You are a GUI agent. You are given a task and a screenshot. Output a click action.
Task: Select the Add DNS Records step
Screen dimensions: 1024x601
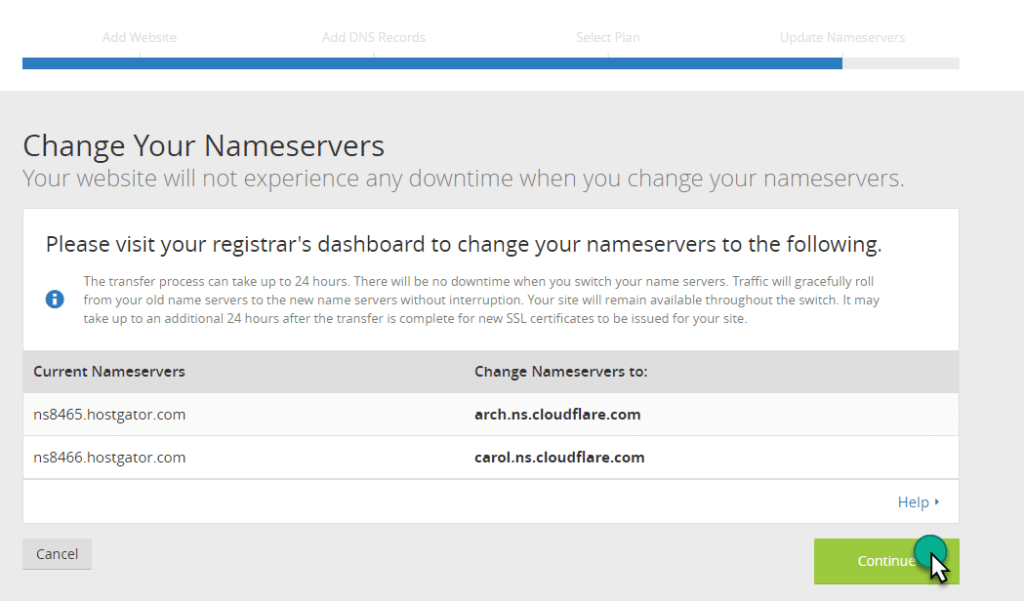[374, 37]
